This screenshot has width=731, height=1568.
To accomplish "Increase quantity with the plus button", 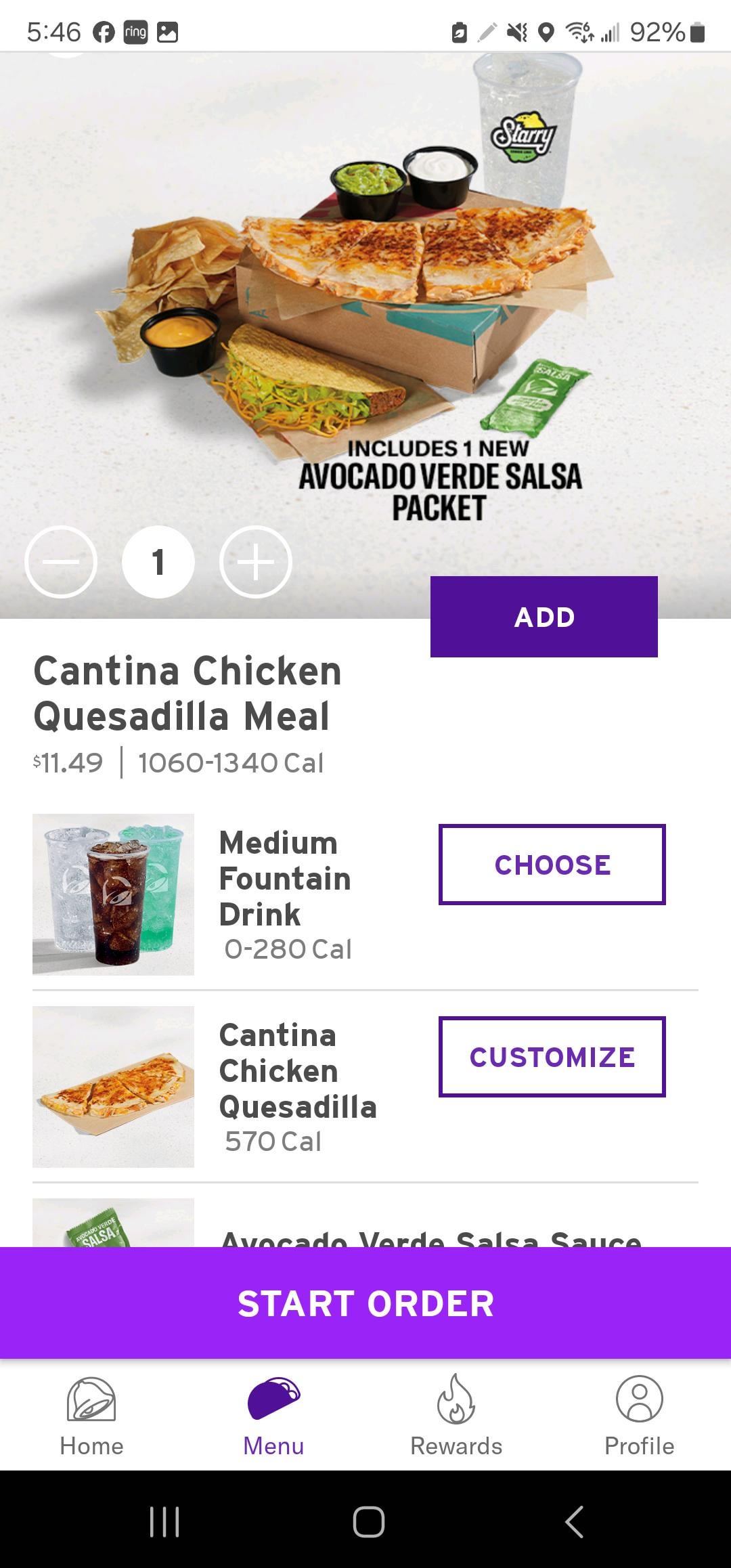I will [256, 562].
